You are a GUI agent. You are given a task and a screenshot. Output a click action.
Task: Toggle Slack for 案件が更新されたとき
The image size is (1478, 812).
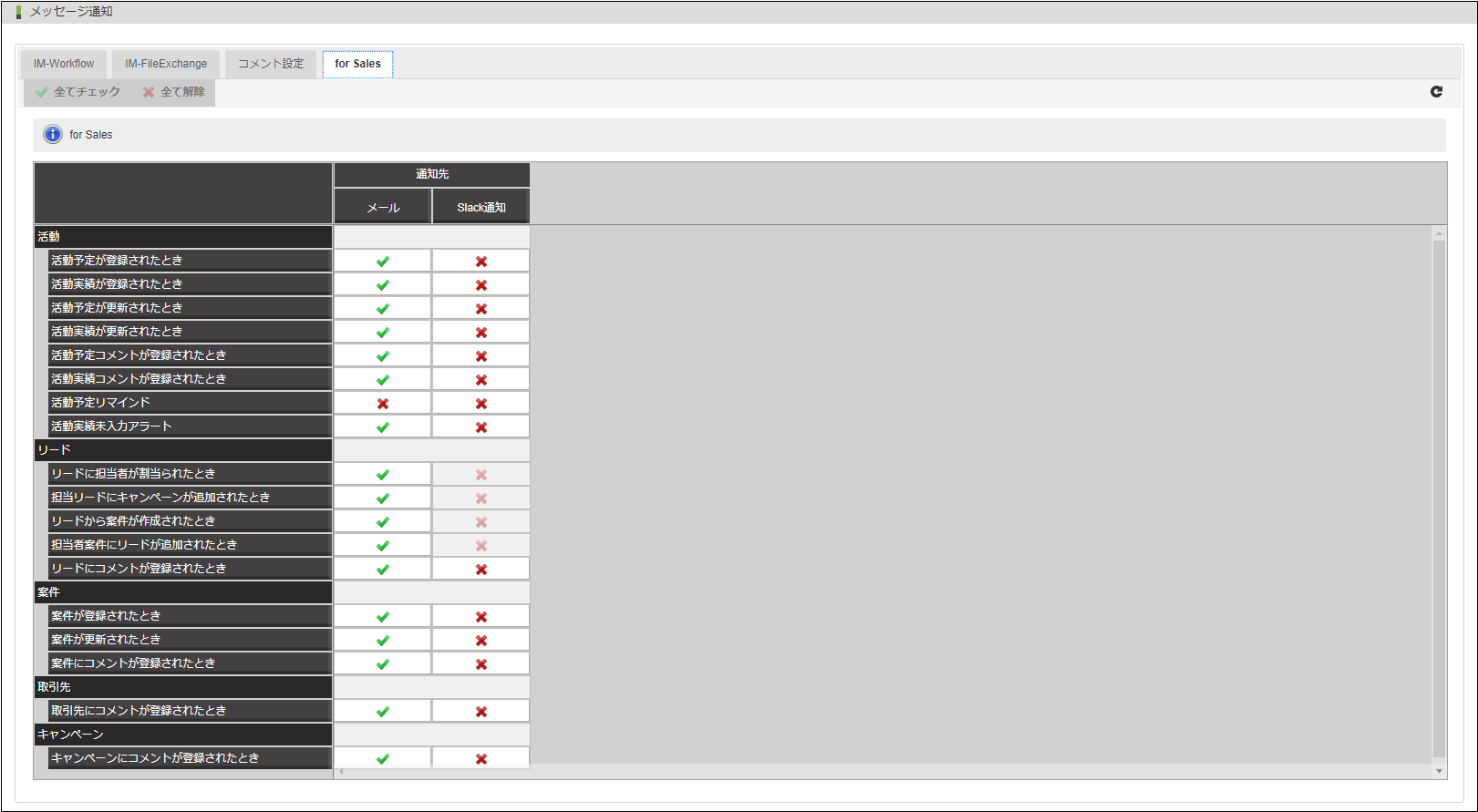481,640
